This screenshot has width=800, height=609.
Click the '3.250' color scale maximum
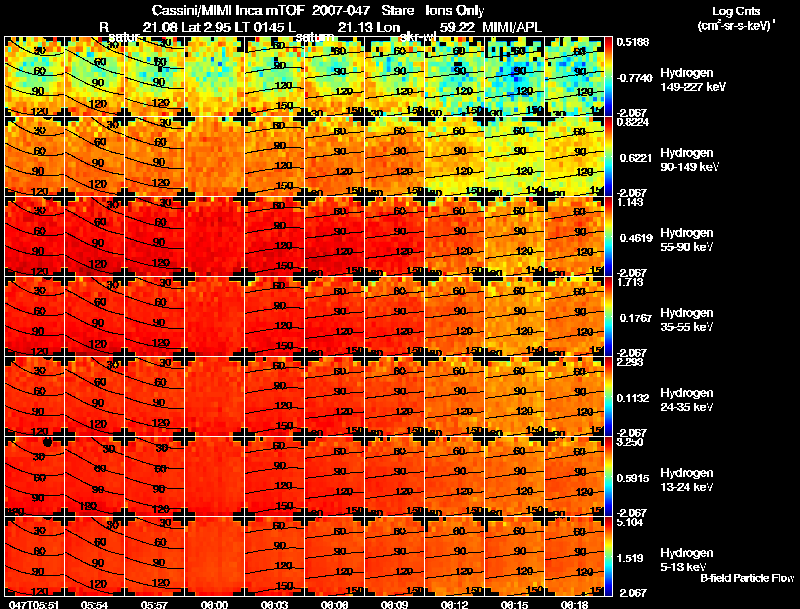(630, 442)
